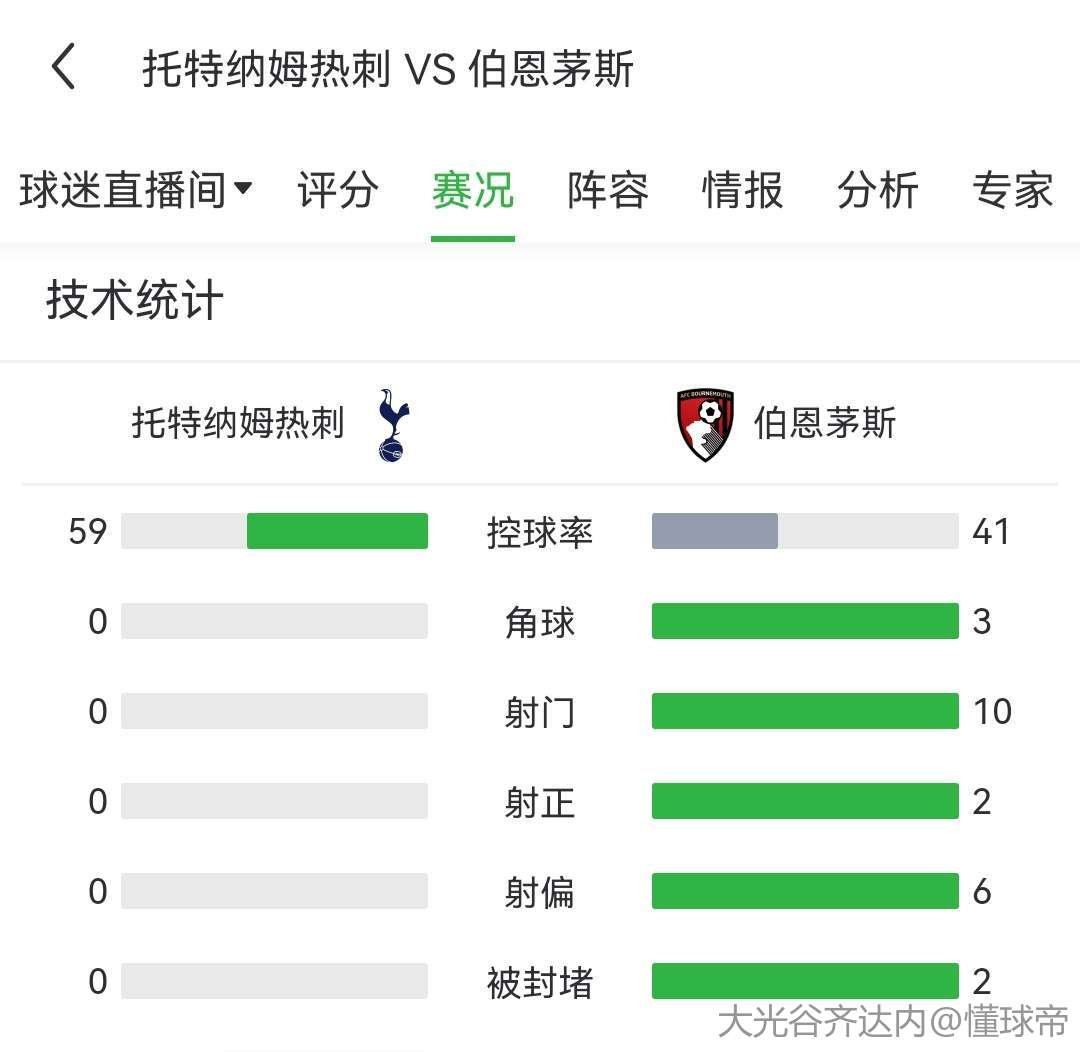The width and height of the screenshot is (1080, 1052).
Task: Tap the Tottenham Hotspur cockerel crest
Action: coord(393,424)
